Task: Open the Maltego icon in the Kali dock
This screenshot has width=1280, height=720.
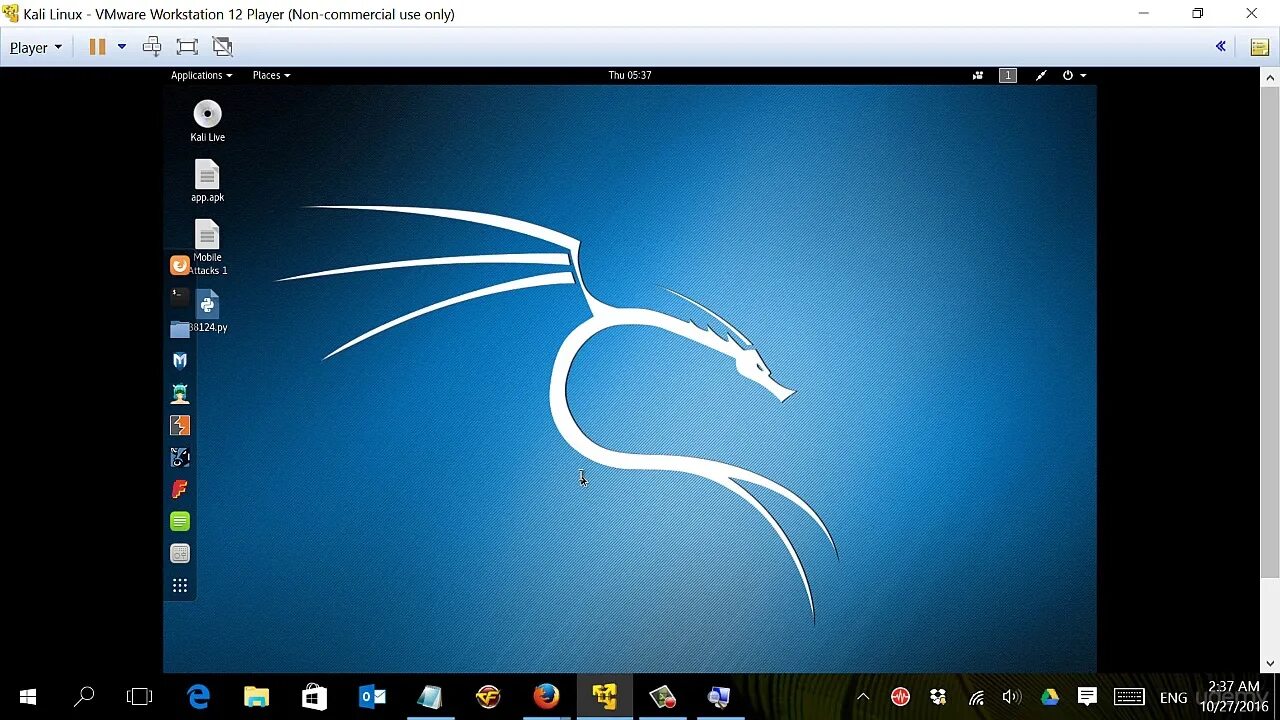Action: click(x=180, y=457)
